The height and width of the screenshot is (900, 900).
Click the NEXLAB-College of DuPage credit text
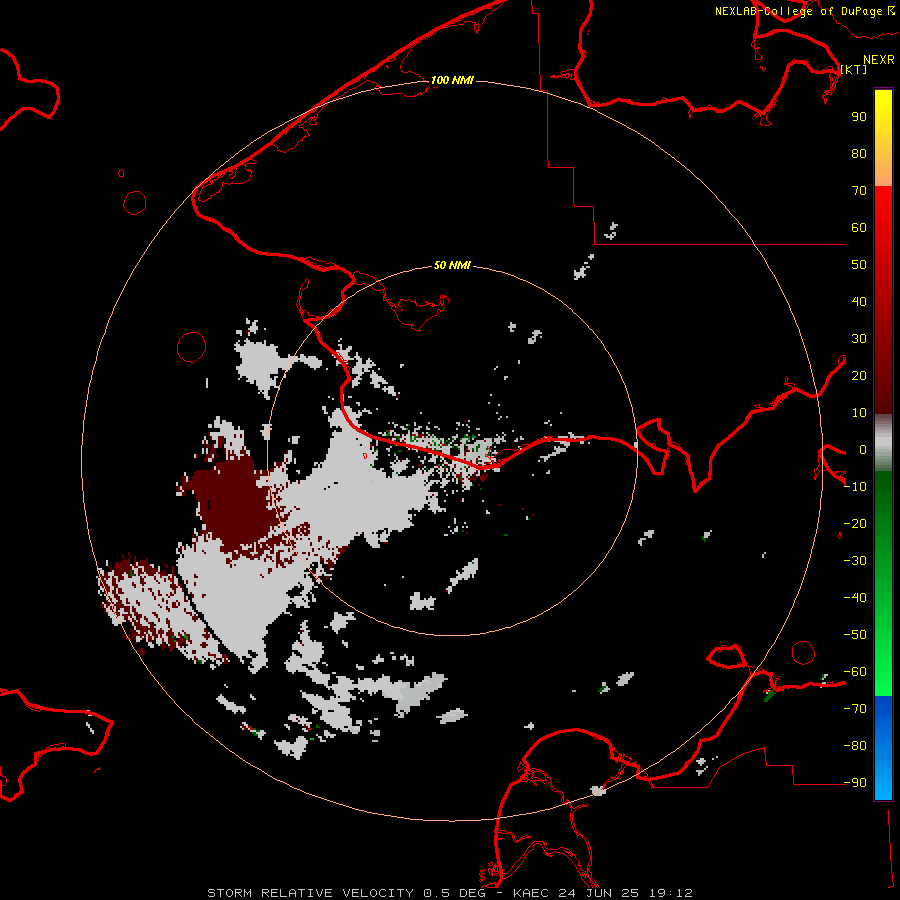805,11
